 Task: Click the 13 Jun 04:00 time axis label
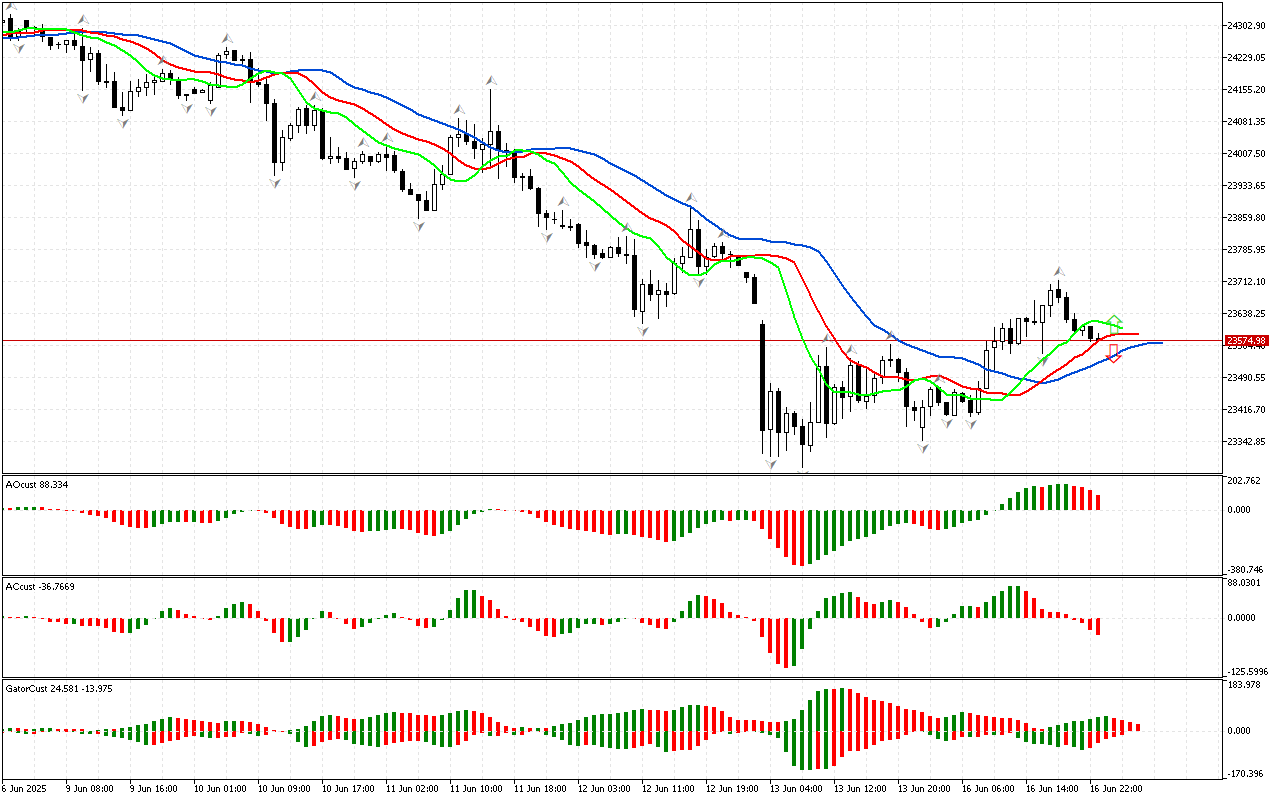[x=797, y=789]
